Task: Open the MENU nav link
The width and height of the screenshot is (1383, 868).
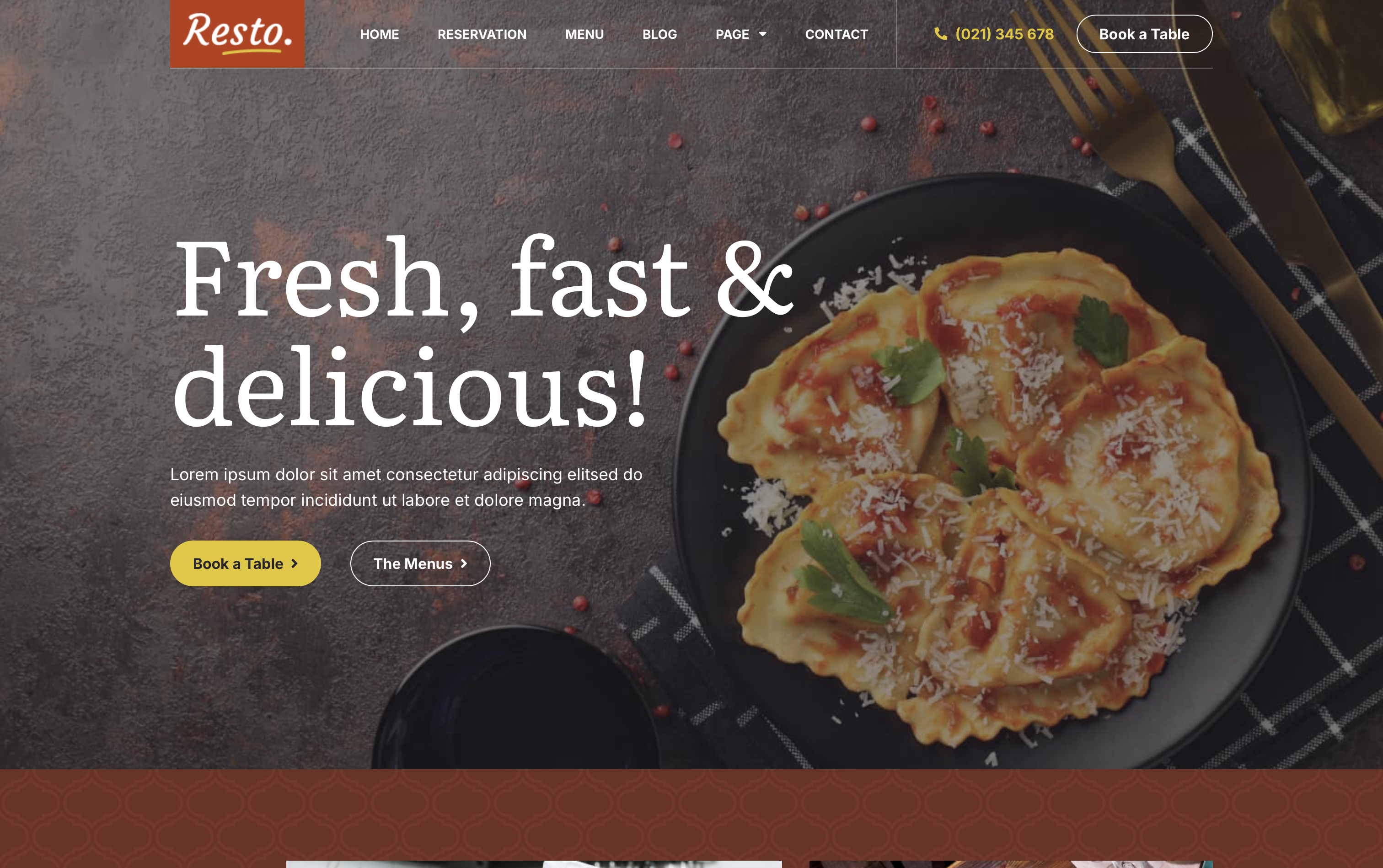Action: click(x=584, y=34)
